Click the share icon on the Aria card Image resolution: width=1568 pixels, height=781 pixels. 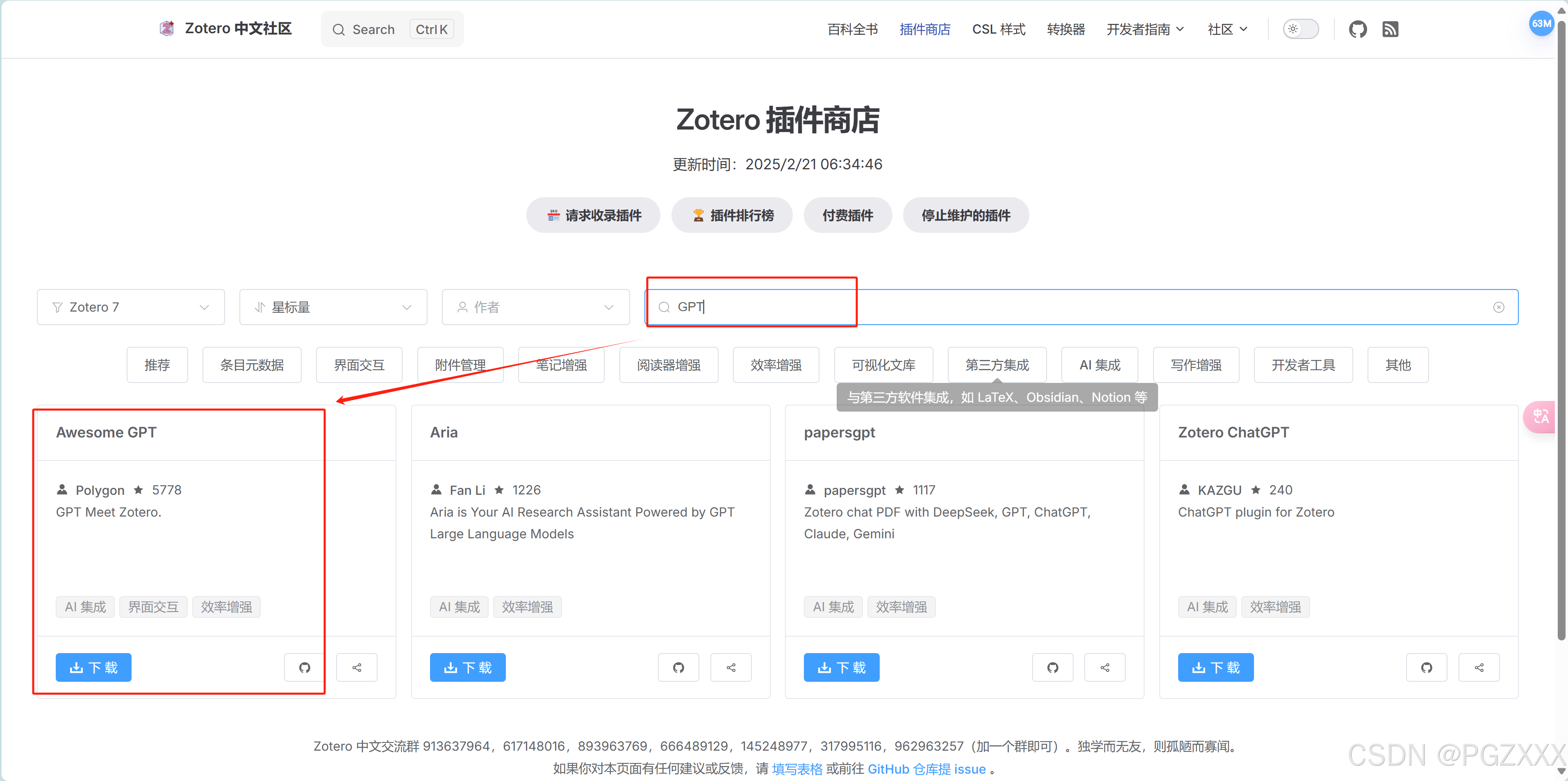[731, 668]
